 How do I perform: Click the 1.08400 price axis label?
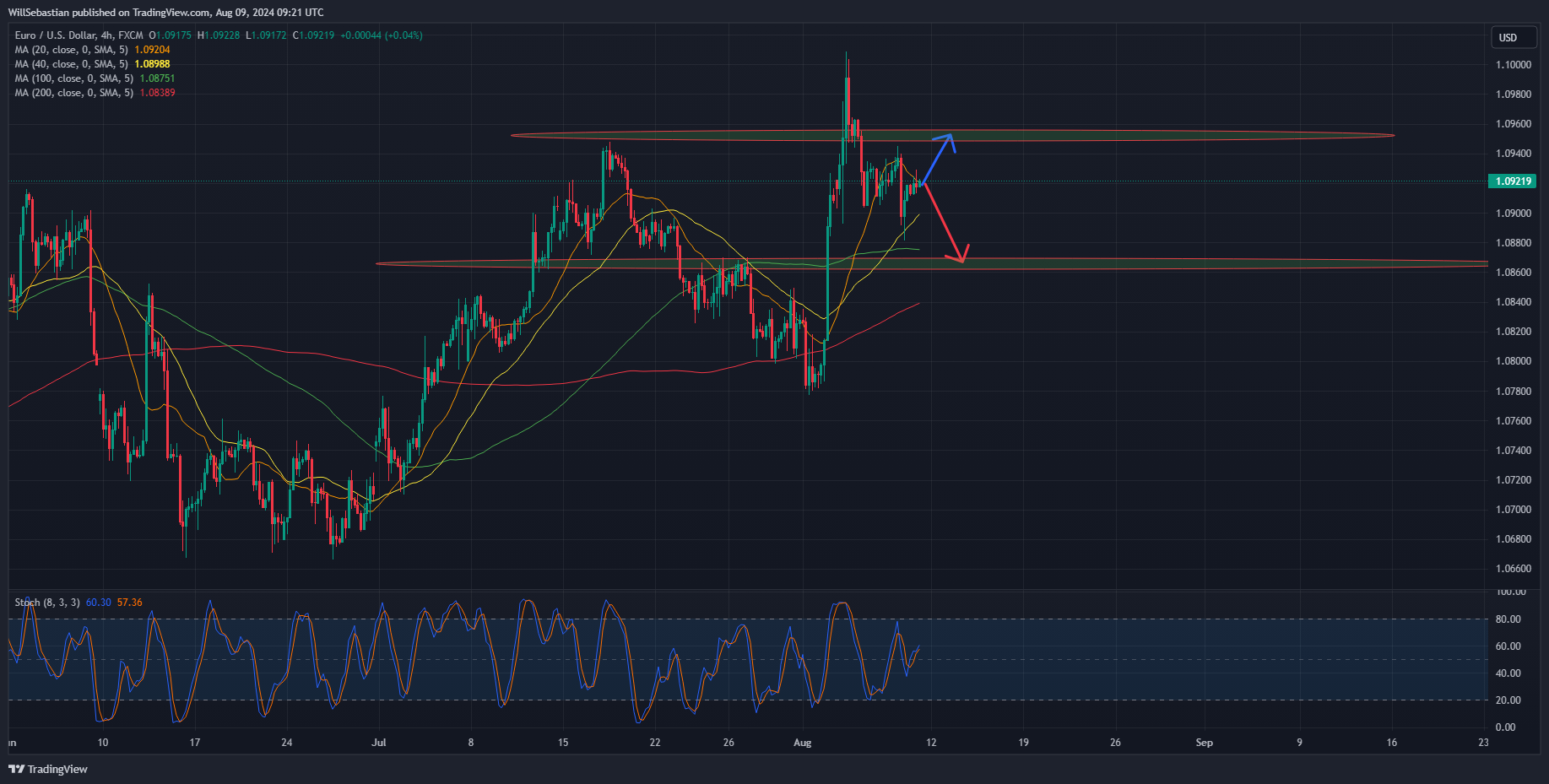pyautogui.click(x=1513, y=302)
